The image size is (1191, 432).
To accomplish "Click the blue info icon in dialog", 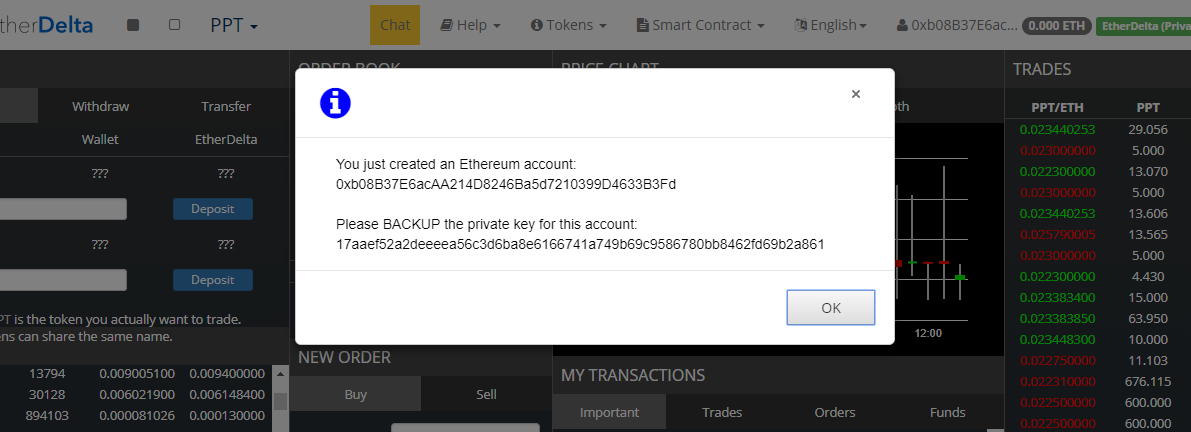I will (335, 102).
